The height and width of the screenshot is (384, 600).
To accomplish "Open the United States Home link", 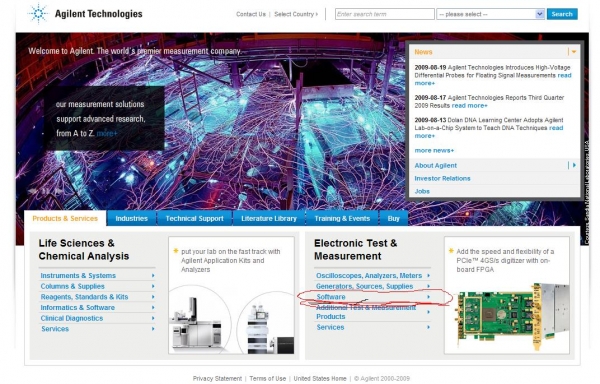I will point(320,378).
